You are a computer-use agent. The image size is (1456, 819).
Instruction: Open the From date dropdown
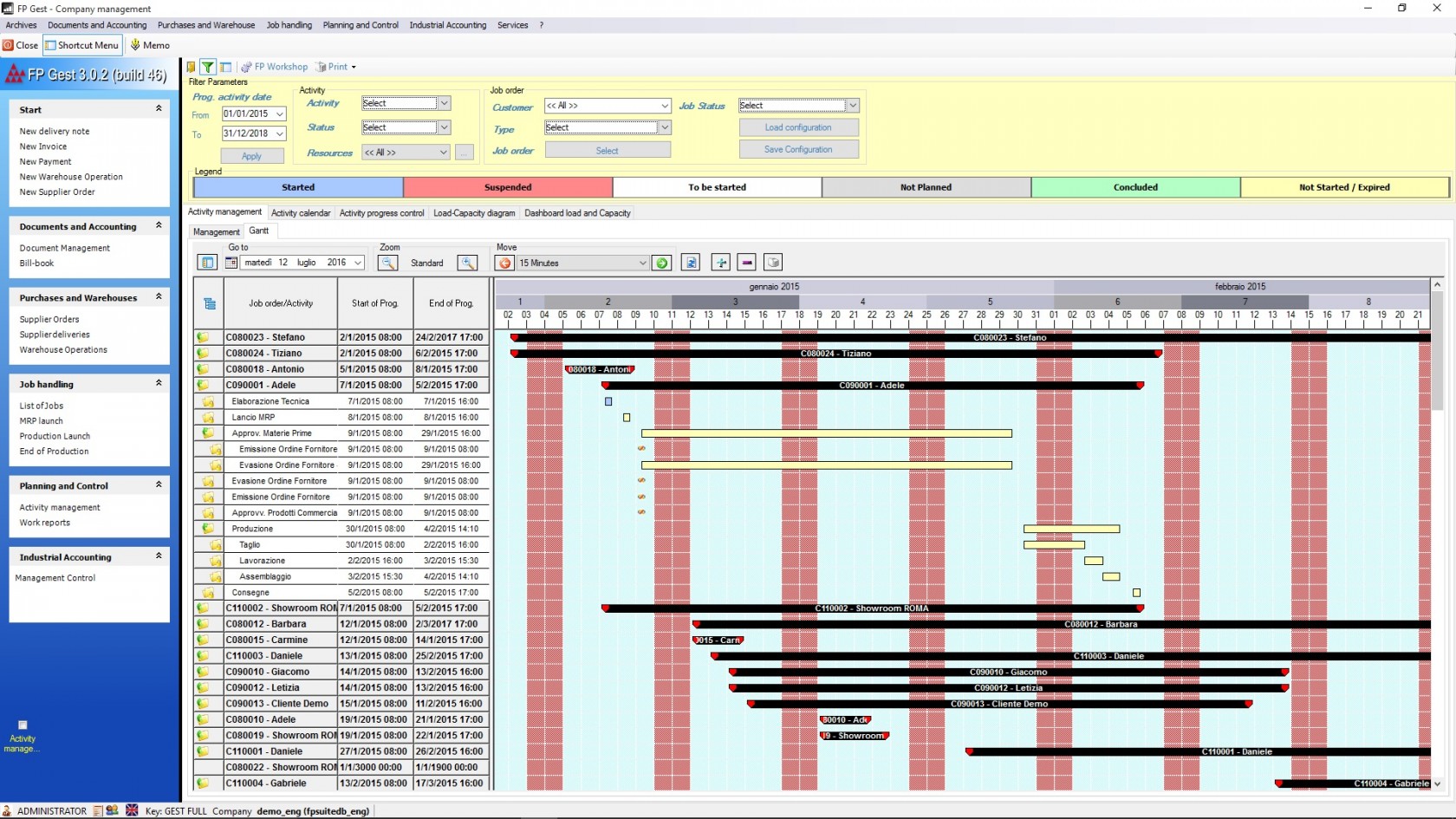(280, 114)
